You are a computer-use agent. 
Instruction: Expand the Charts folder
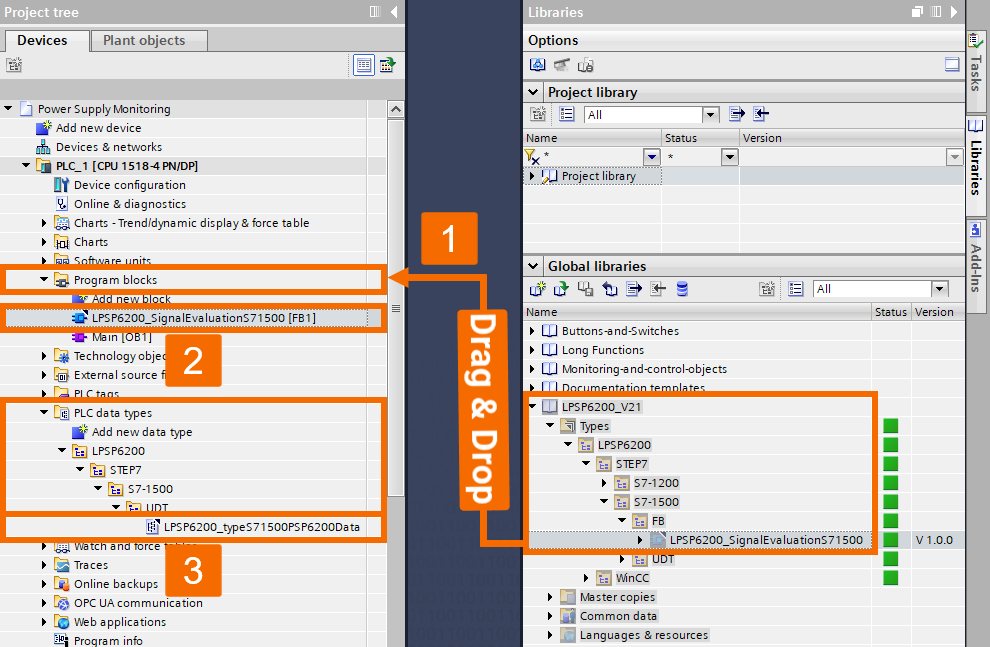44,242
